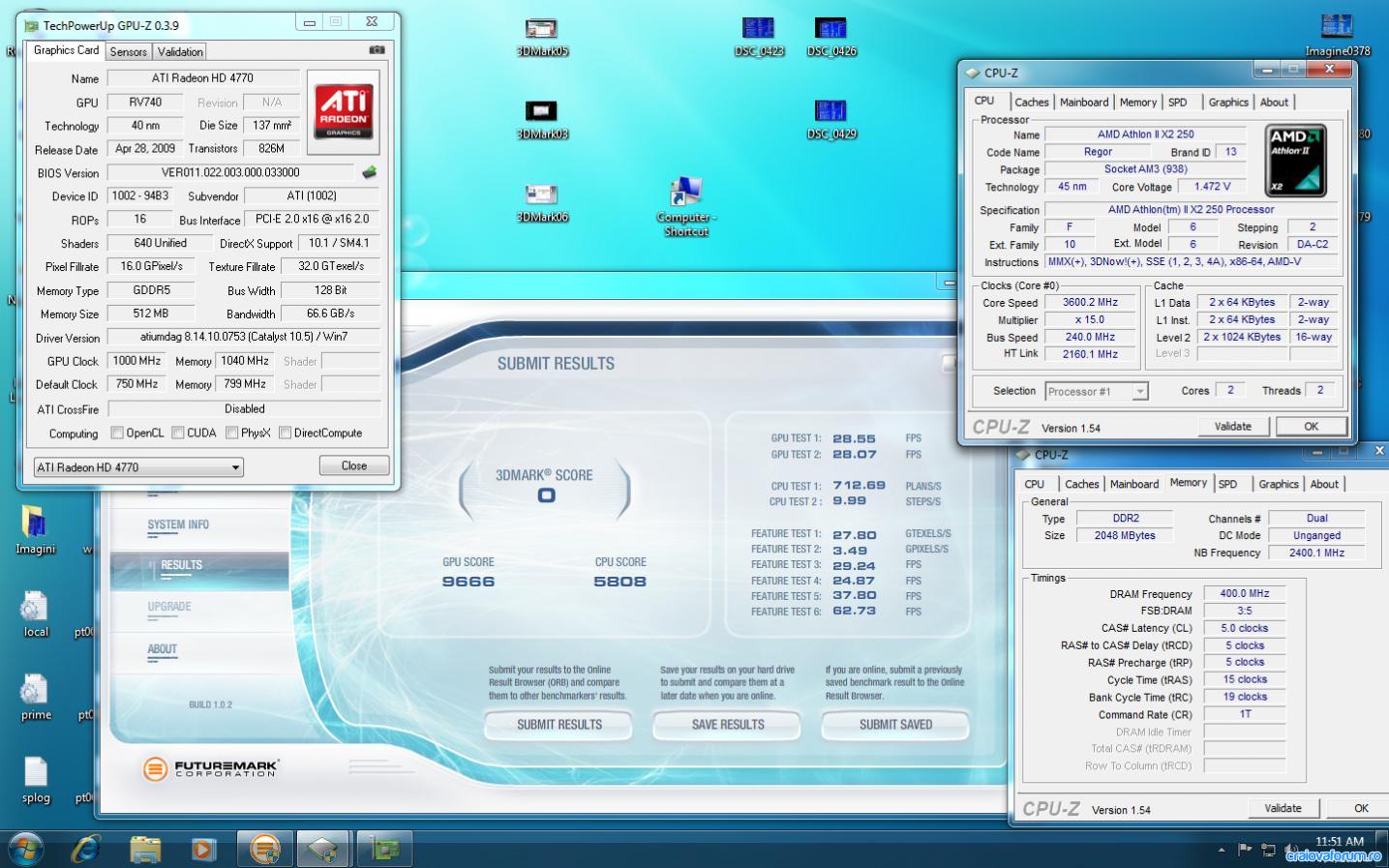Click the SAVE RESULTS button
Image resolution: width=1389 pixels, height=868 pixels.
click(728, 725)
